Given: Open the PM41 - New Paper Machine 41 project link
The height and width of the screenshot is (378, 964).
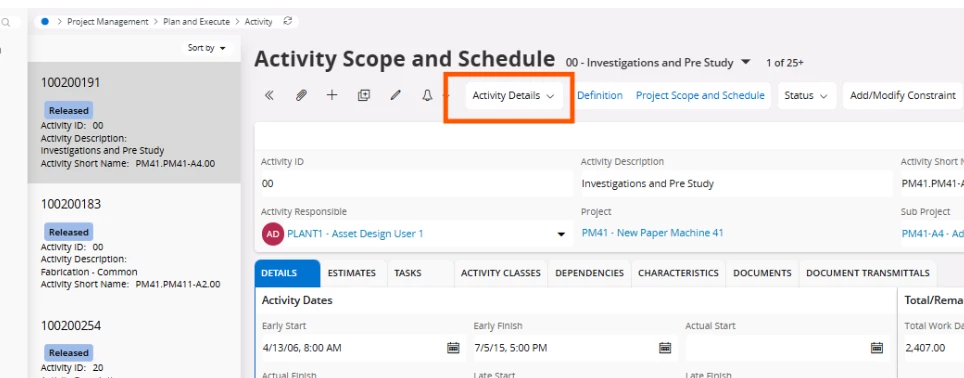Looking at the screenshot, I should [x=652, y=233].
